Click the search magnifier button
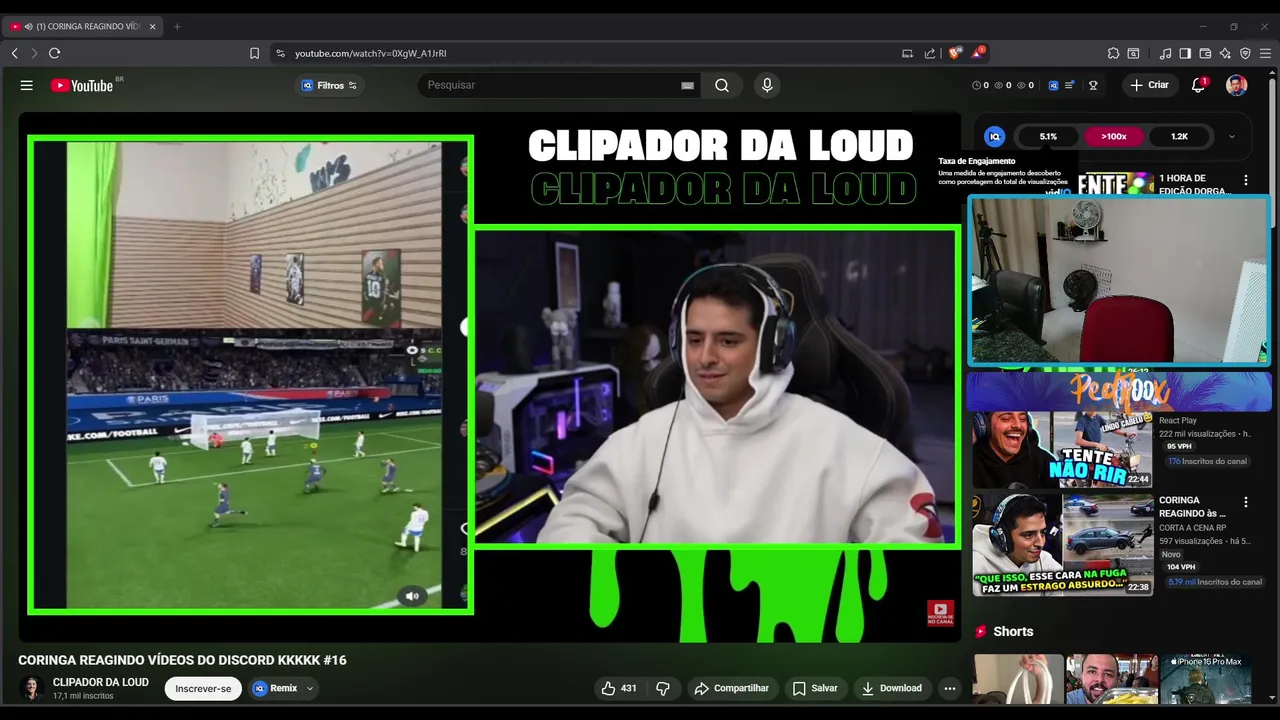Viewport: 1280px width, 720px height. point(722,85)
